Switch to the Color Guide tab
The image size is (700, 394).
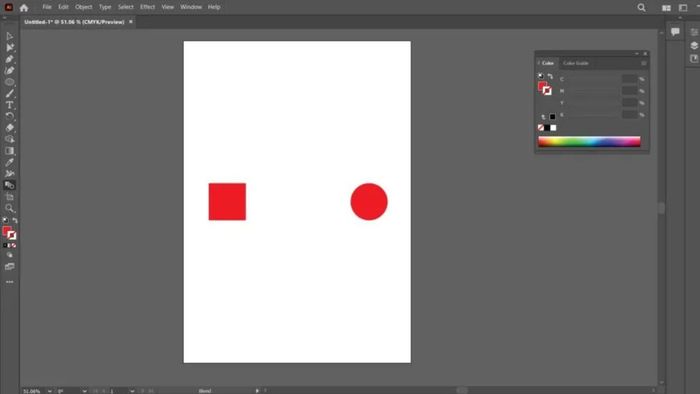(575, 63)
